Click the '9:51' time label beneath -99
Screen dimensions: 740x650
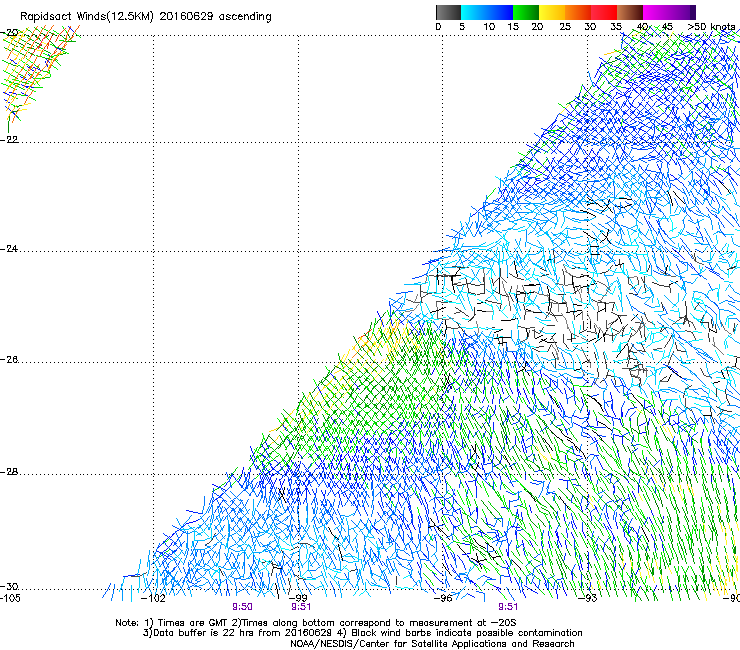pyautogui.click(x=301, y=607)
